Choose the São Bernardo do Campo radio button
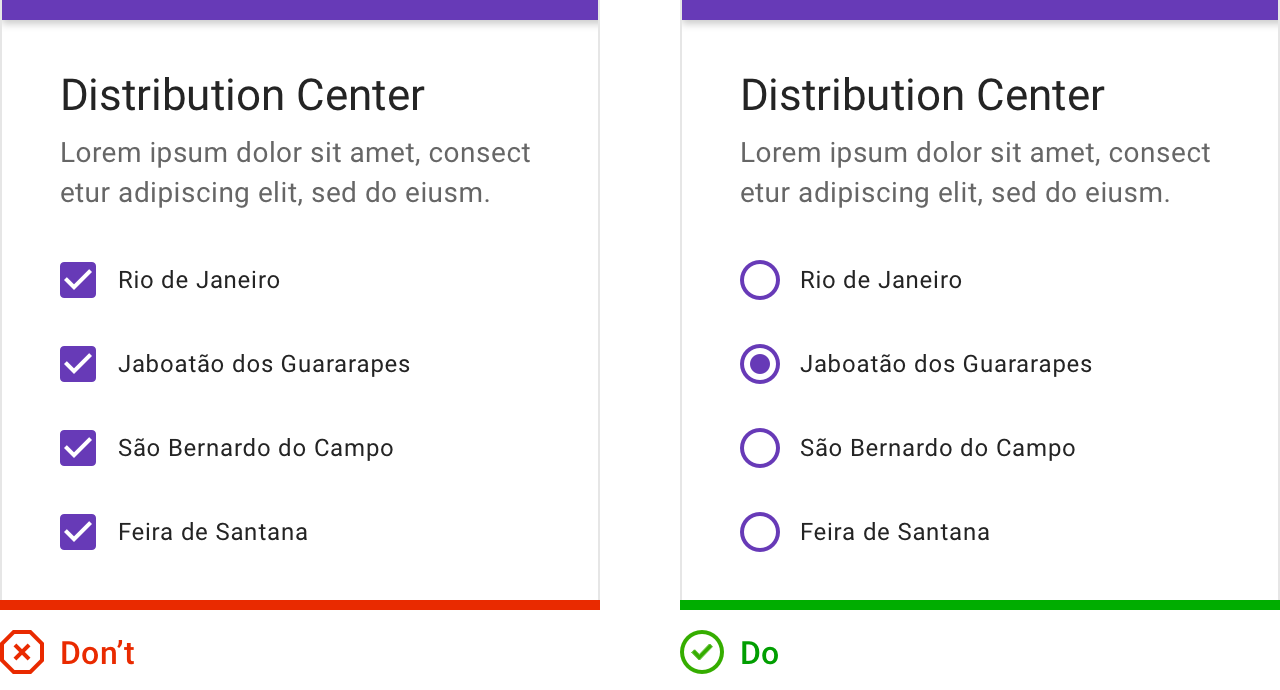This screenshot has width=1280, height=690. (x=760, y=448)
